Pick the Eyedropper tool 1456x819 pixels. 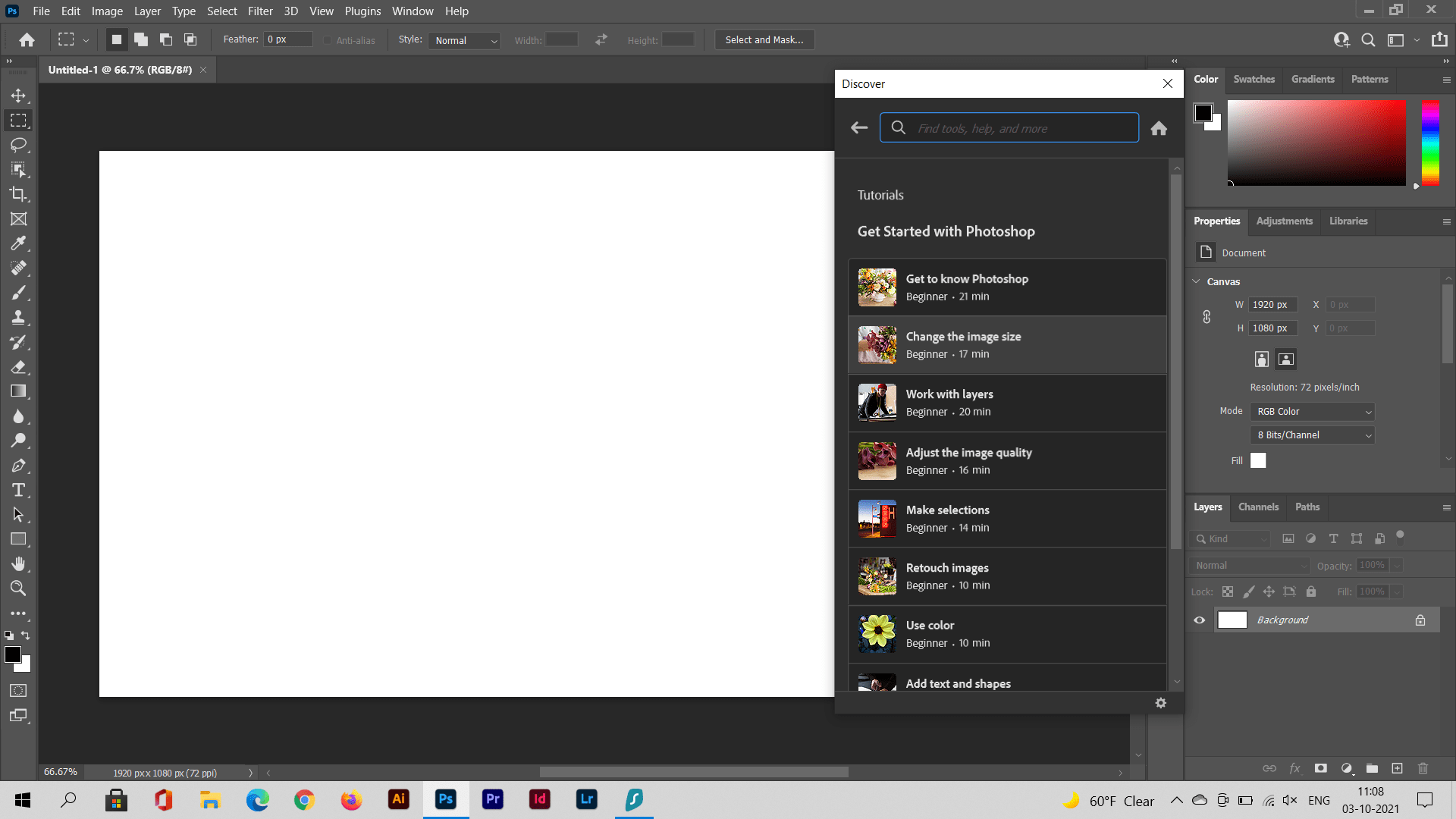[19, 243]
